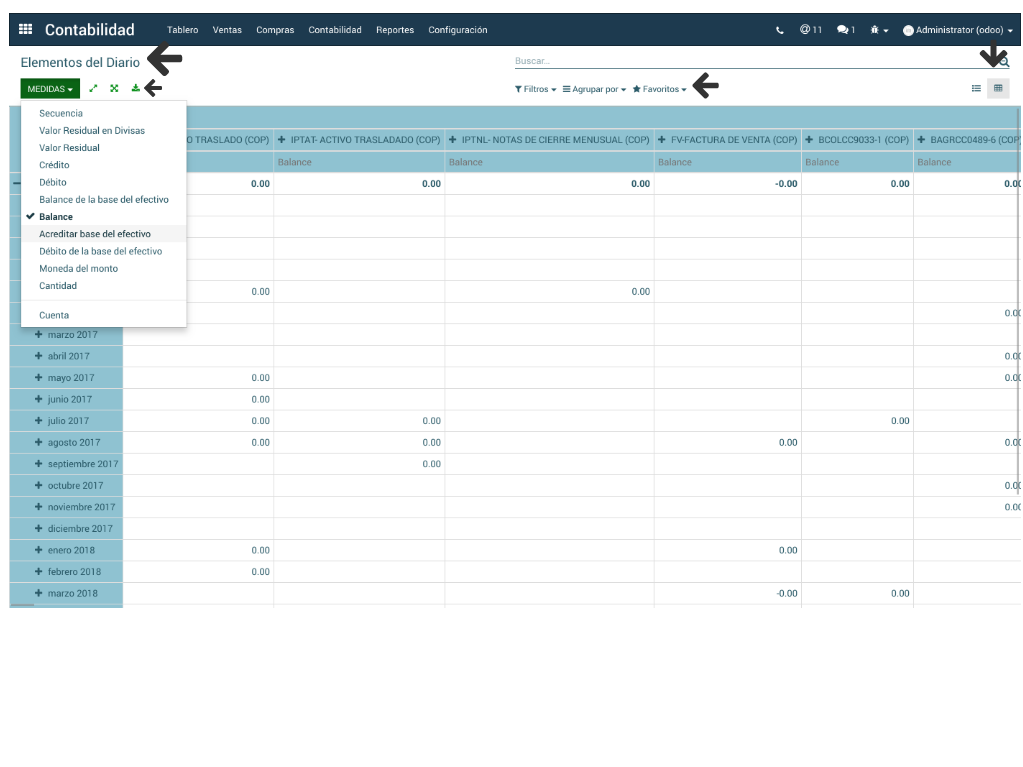This screenshot has width=1023, height=767.
Task: Switch to list view
Action: 976,89
